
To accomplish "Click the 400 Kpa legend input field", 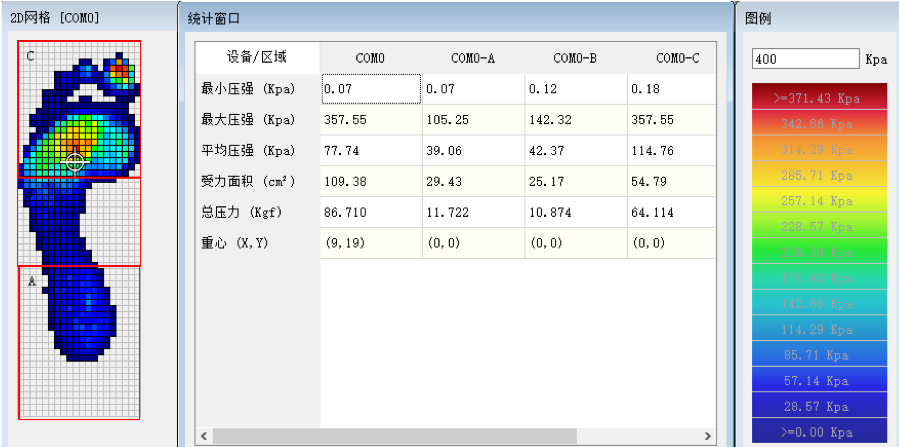I will point(805,59).
